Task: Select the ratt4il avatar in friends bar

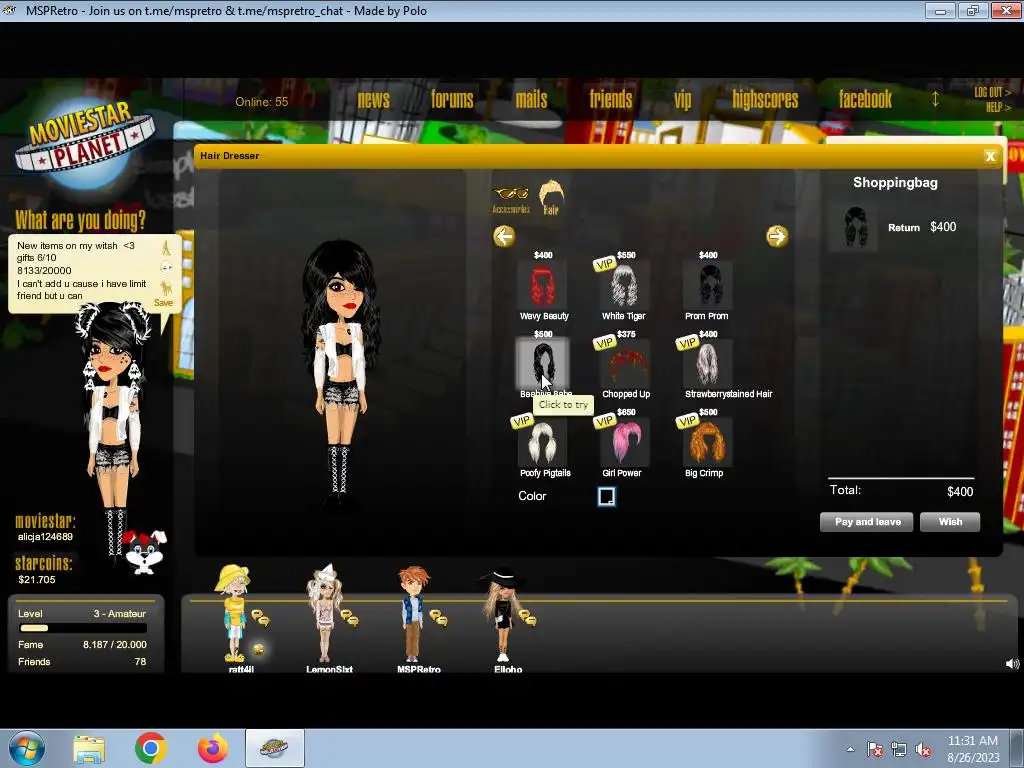Action: coord(234,613)
